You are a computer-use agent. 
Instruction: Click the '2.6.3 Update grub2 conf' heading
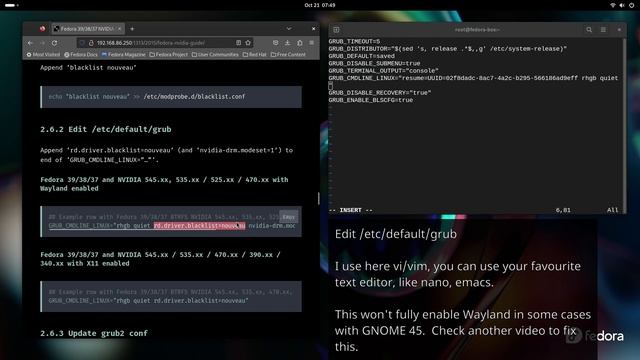[x=94, y=333]
